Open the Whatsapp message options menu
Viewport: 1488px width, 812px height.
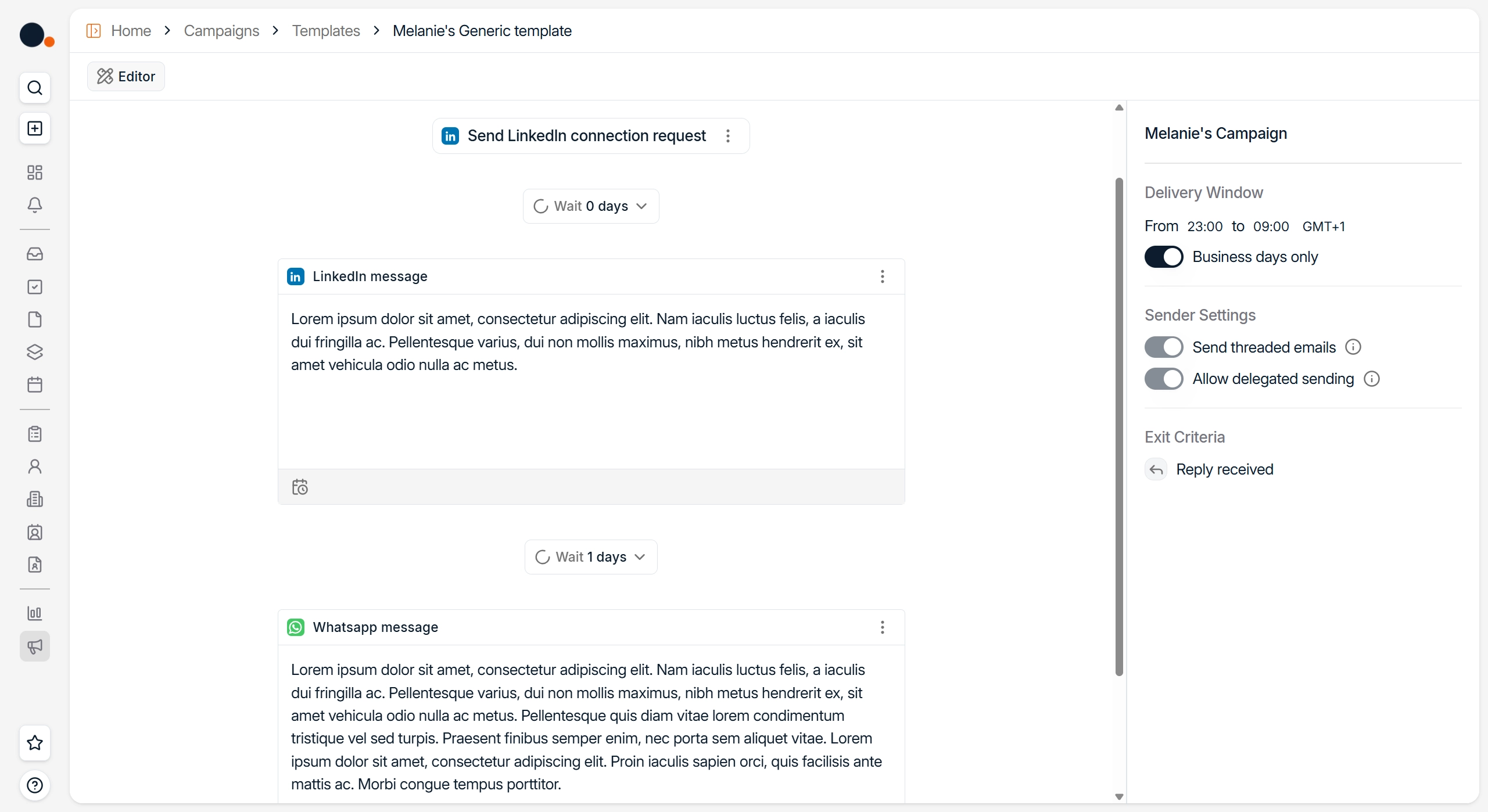[882, 627]
